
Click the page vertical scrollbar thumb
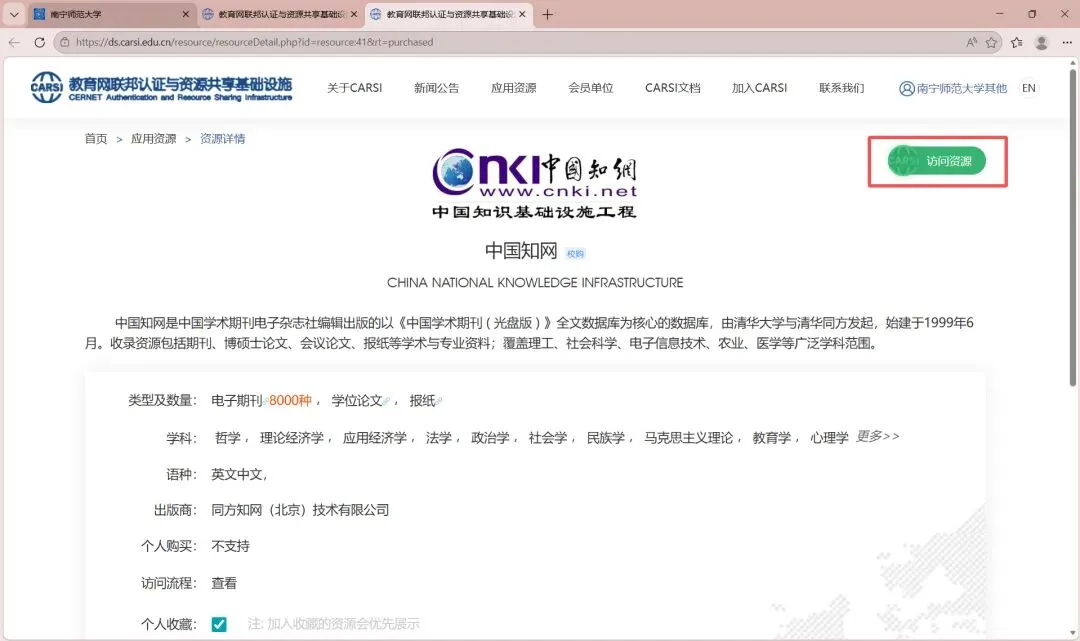click(1072, 227)
